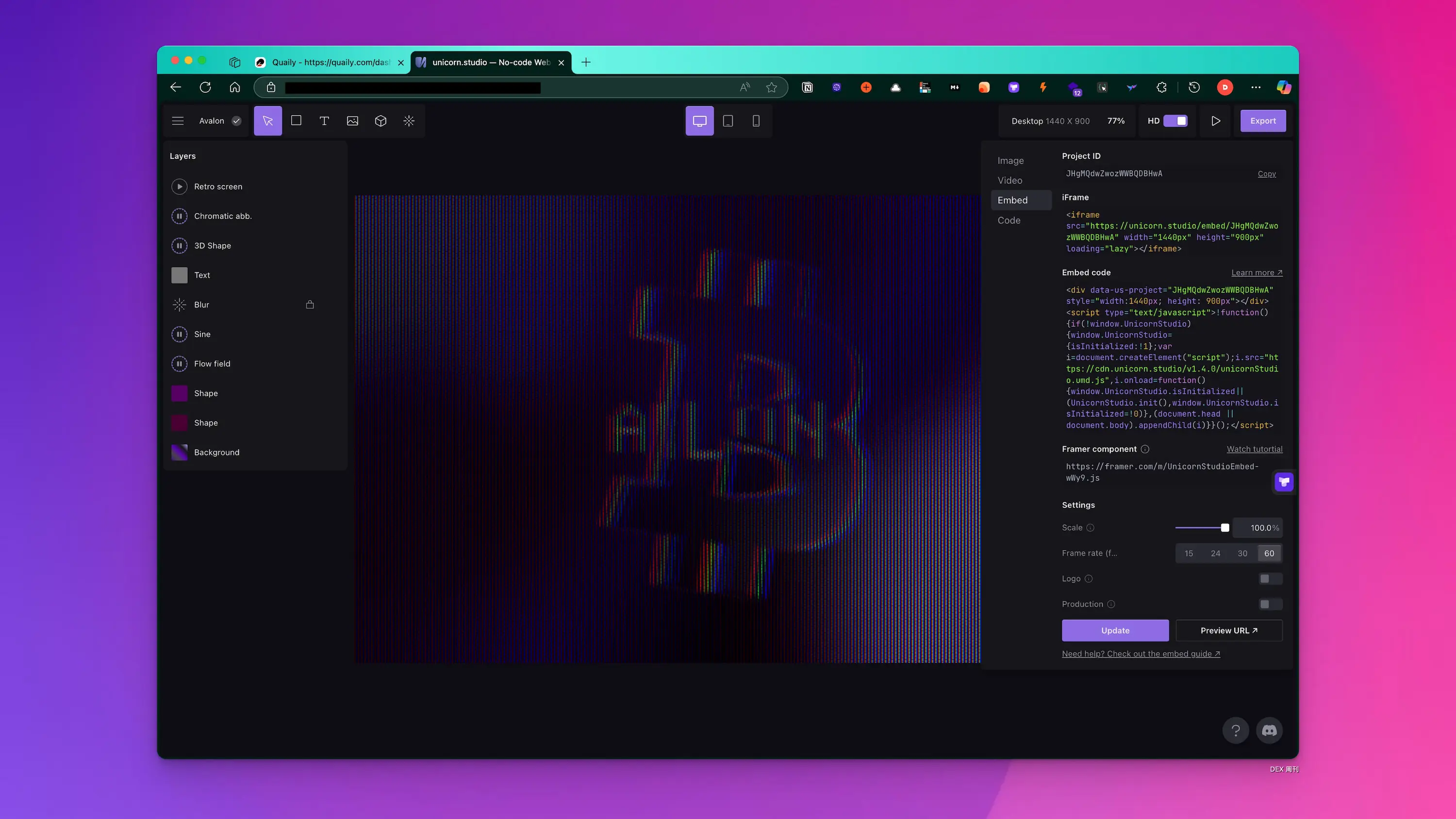1456x819 pixels.
Task: Reload the page
Action: coord(205,87)
